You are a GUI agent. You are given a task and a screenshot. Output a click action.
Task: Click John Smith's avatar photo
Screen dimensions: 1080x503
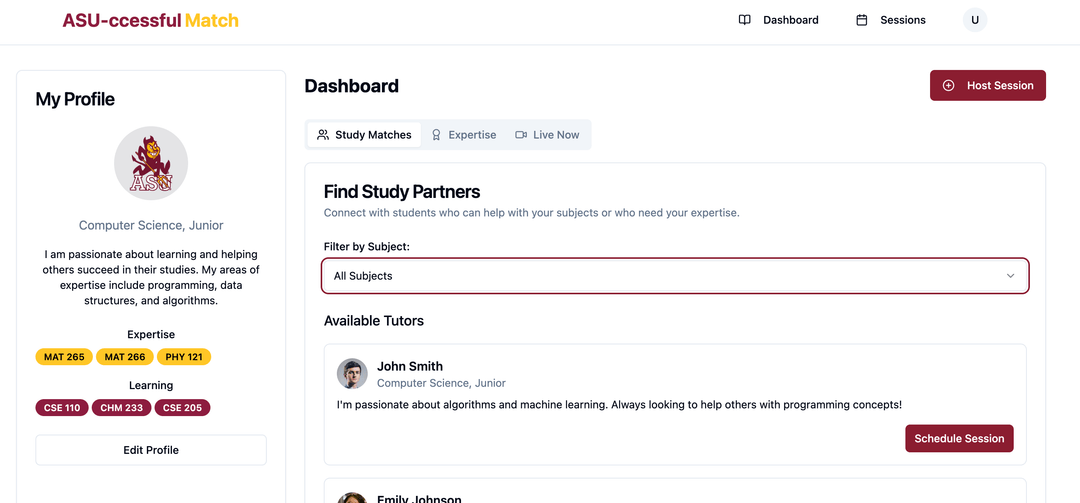352,373
